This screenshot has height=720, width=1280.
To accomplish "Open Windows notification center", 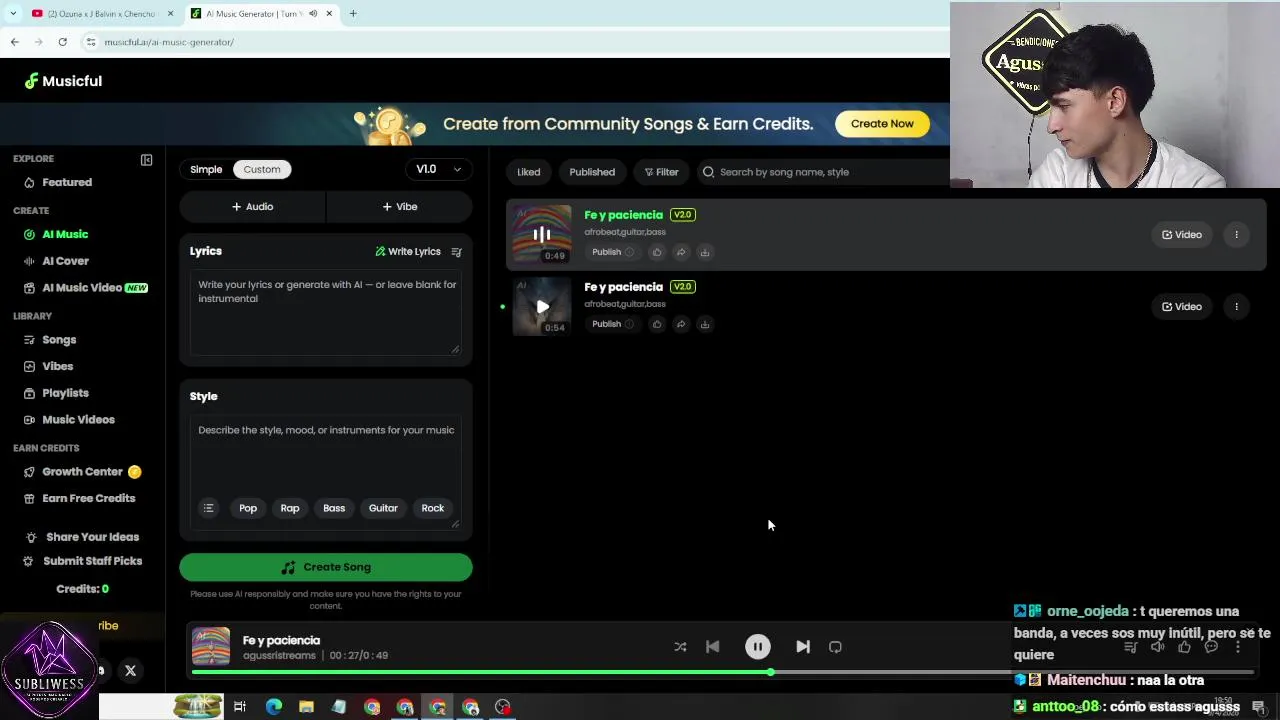I will 1259,707.
